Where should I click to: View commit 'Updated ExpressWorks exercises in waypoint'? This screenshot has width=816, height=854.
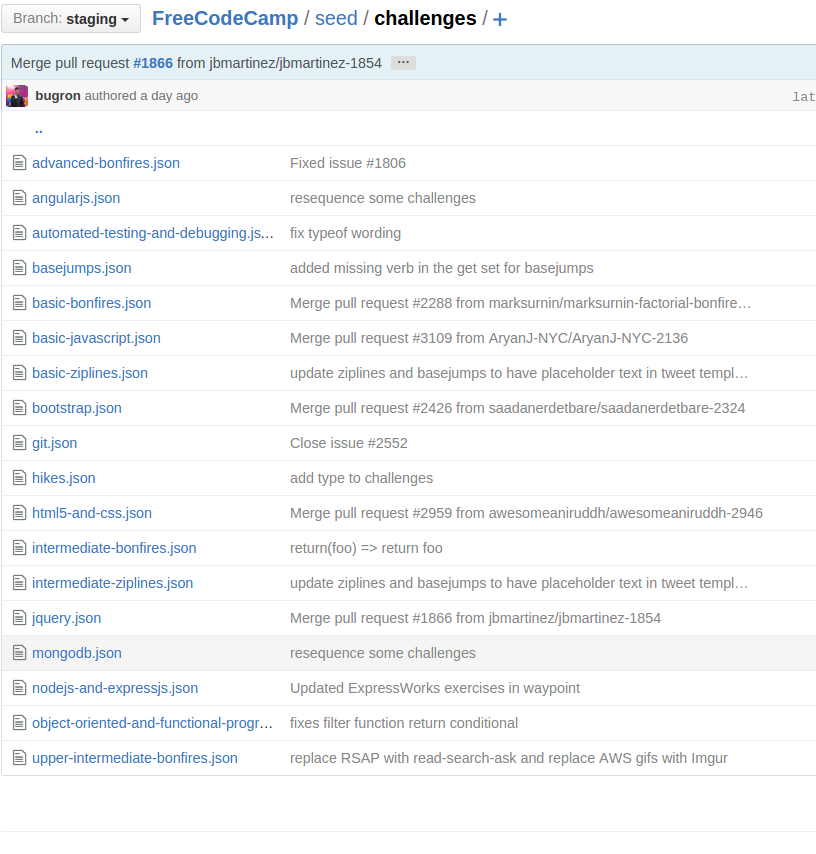click(x=435, y=688)
